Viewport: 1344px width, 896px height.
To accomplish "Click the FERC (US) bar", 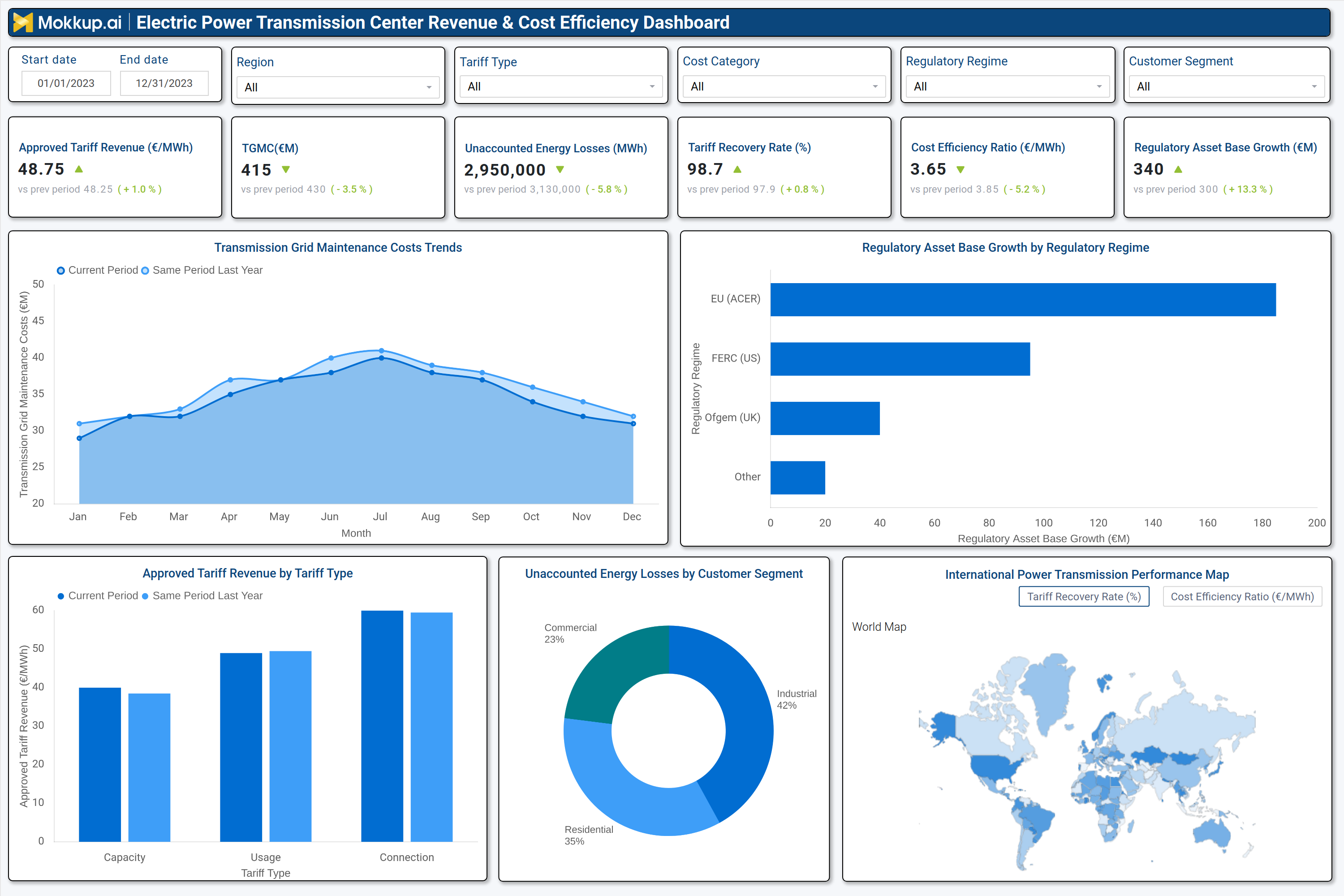I will click(x=900, y=359).
